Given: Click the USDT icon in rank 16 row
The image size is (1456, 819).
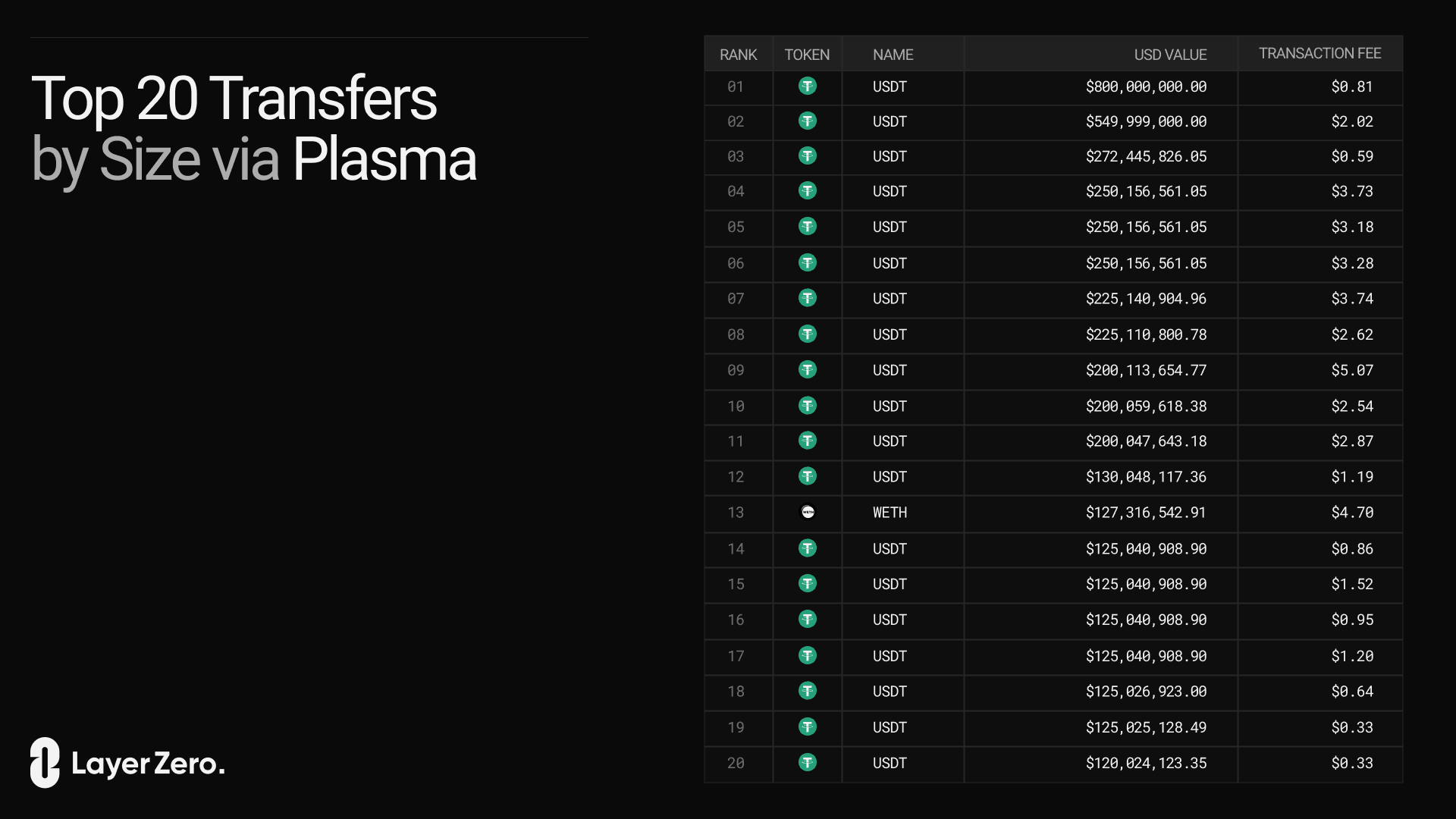Looking at the screenshot, I should 808,620.
